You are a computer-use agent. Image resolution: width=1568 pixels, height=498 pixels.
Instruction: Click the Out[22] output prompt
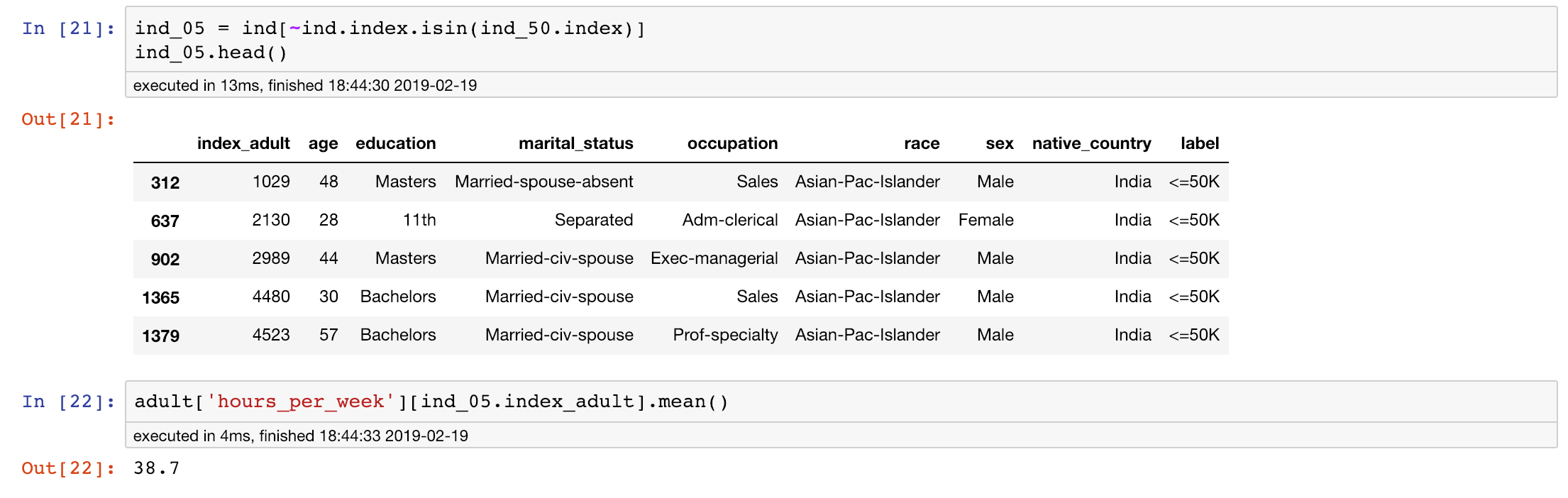click(68, 468)
